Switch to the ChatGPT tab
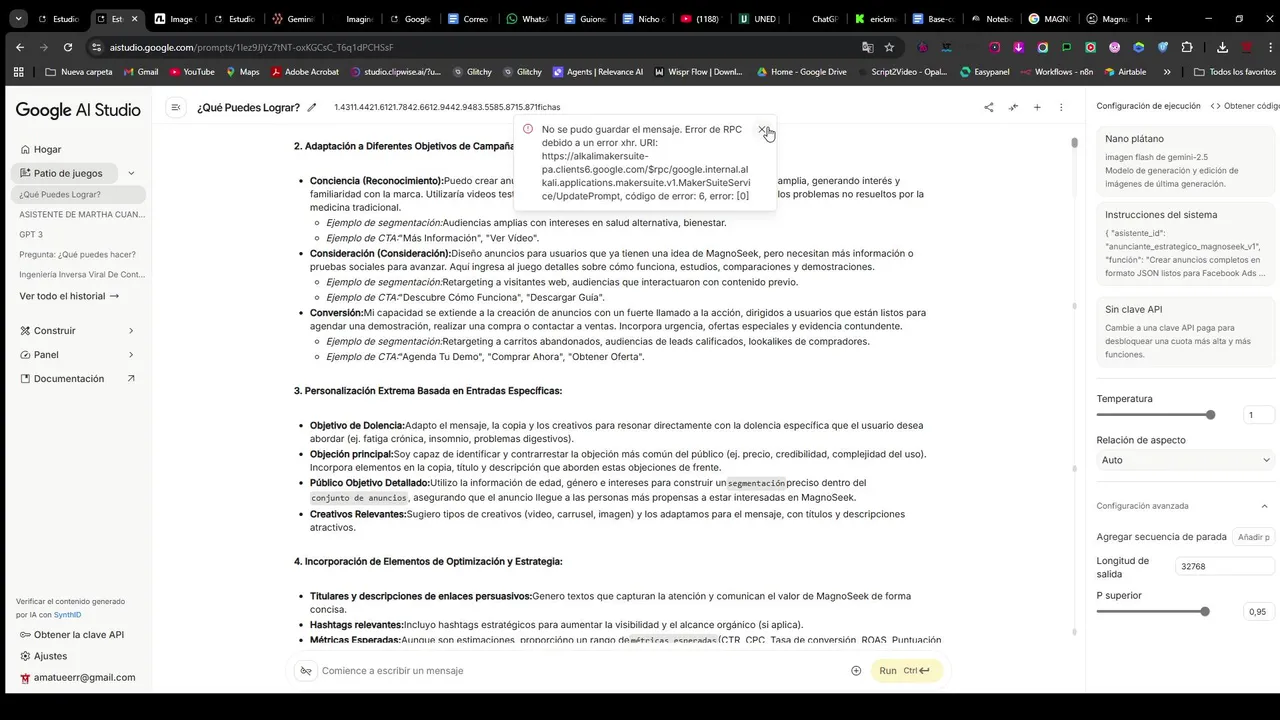 coord(817,19)
